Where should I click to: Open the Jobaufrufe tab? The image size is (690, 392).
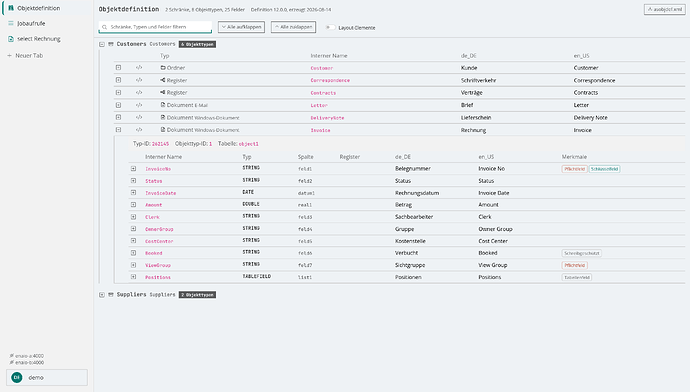tap(31, 23)
